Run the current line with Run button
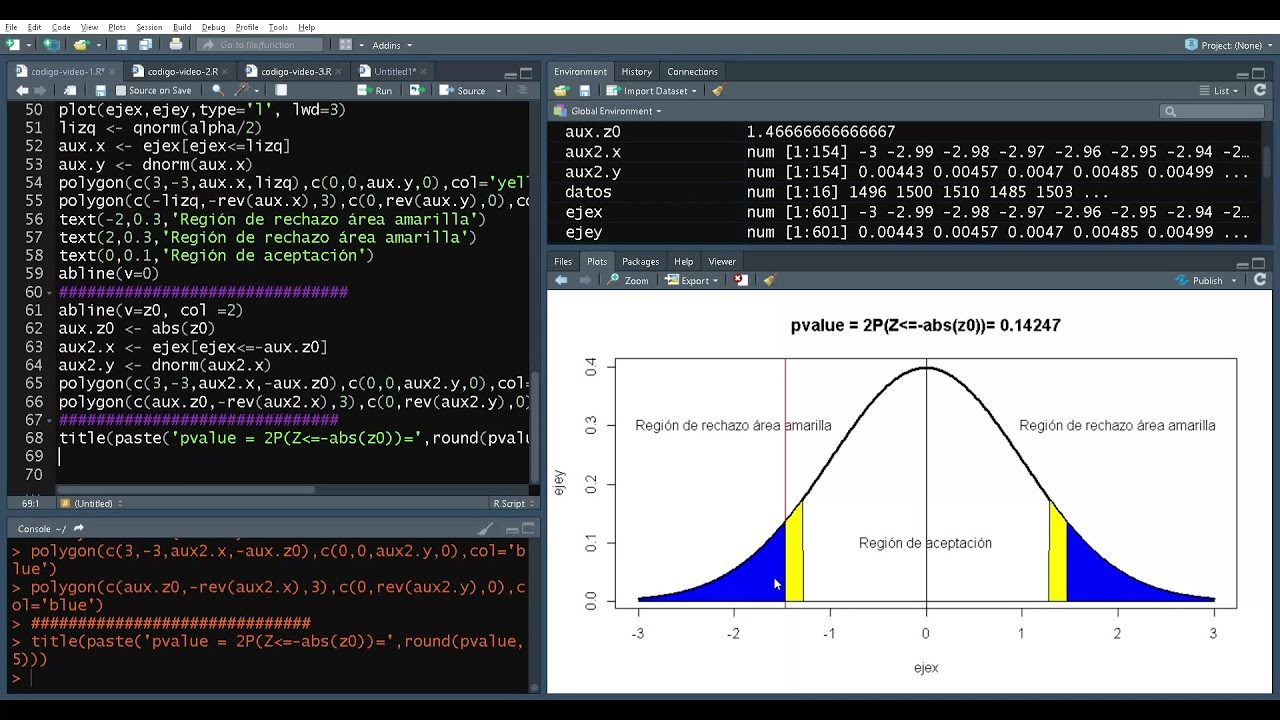The width and height of the screenshot is (1280, 720). (376, 91)
